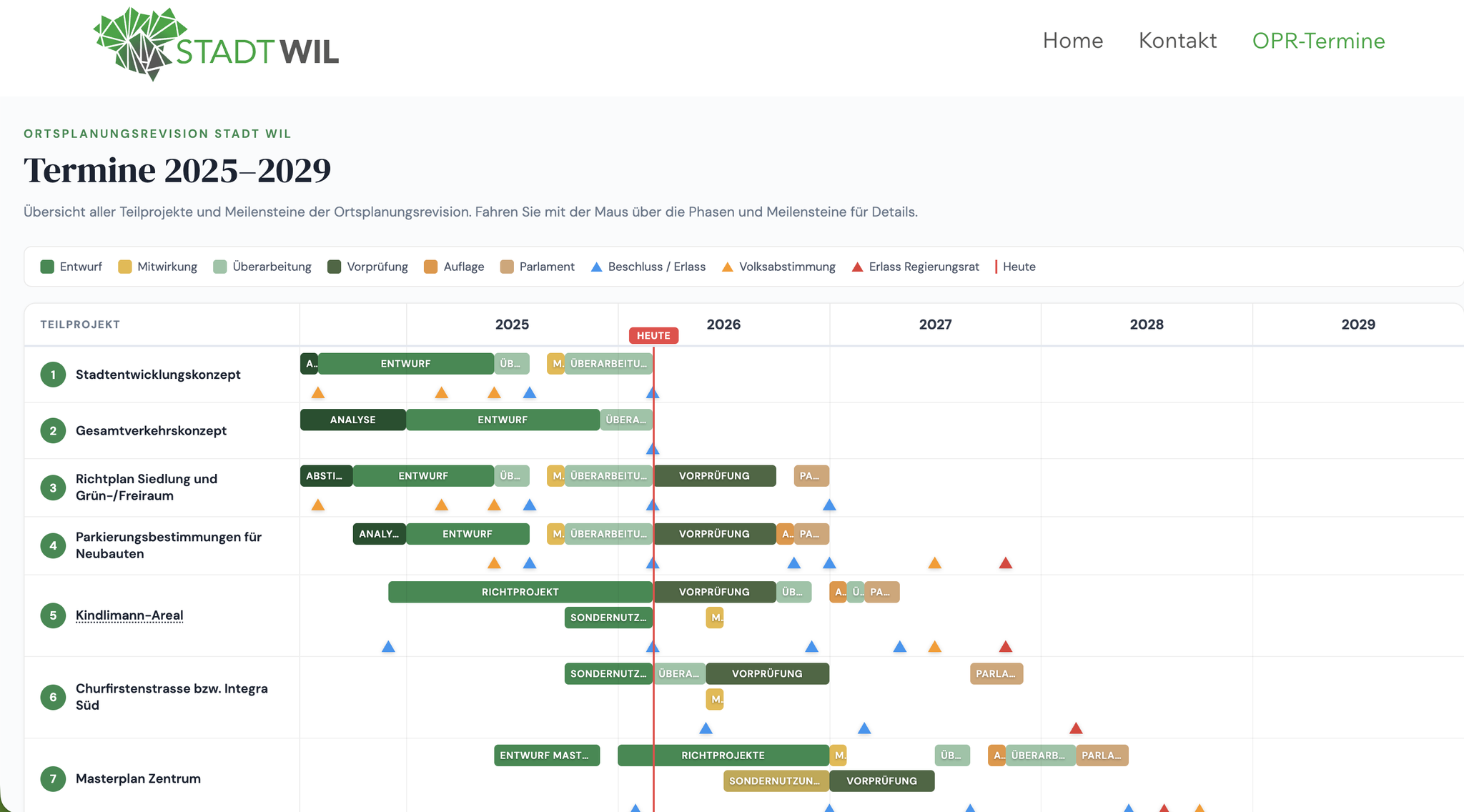Click the red Heute marker label
The width and height of the screenshot is (1464, 812).
tap(653, 335)
